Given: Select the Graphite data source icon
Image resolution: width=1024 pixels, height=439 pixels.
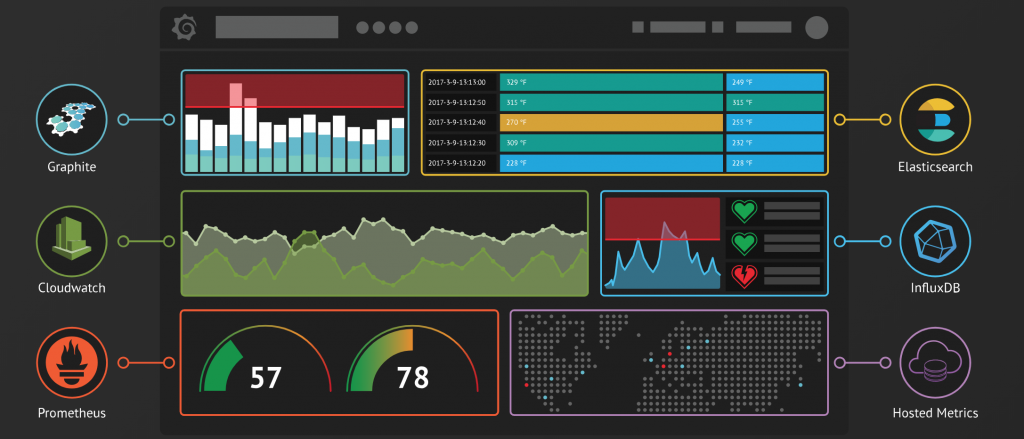Looking at the screenshot, I should (x=71, y=120).
